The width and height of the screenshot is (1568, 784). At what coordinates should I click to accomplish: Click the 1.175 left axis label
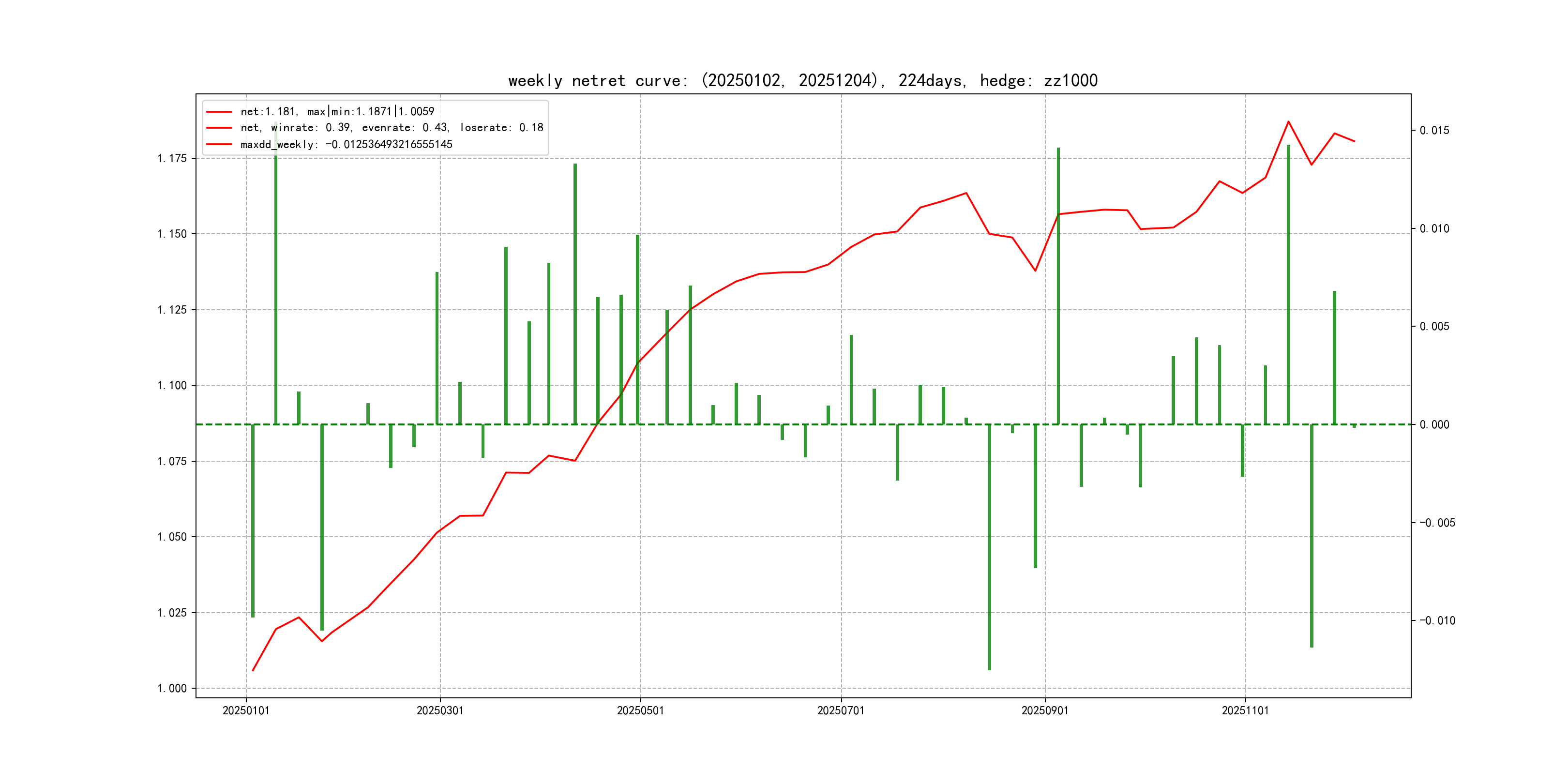pyautogui.click(x=172, y=159)
